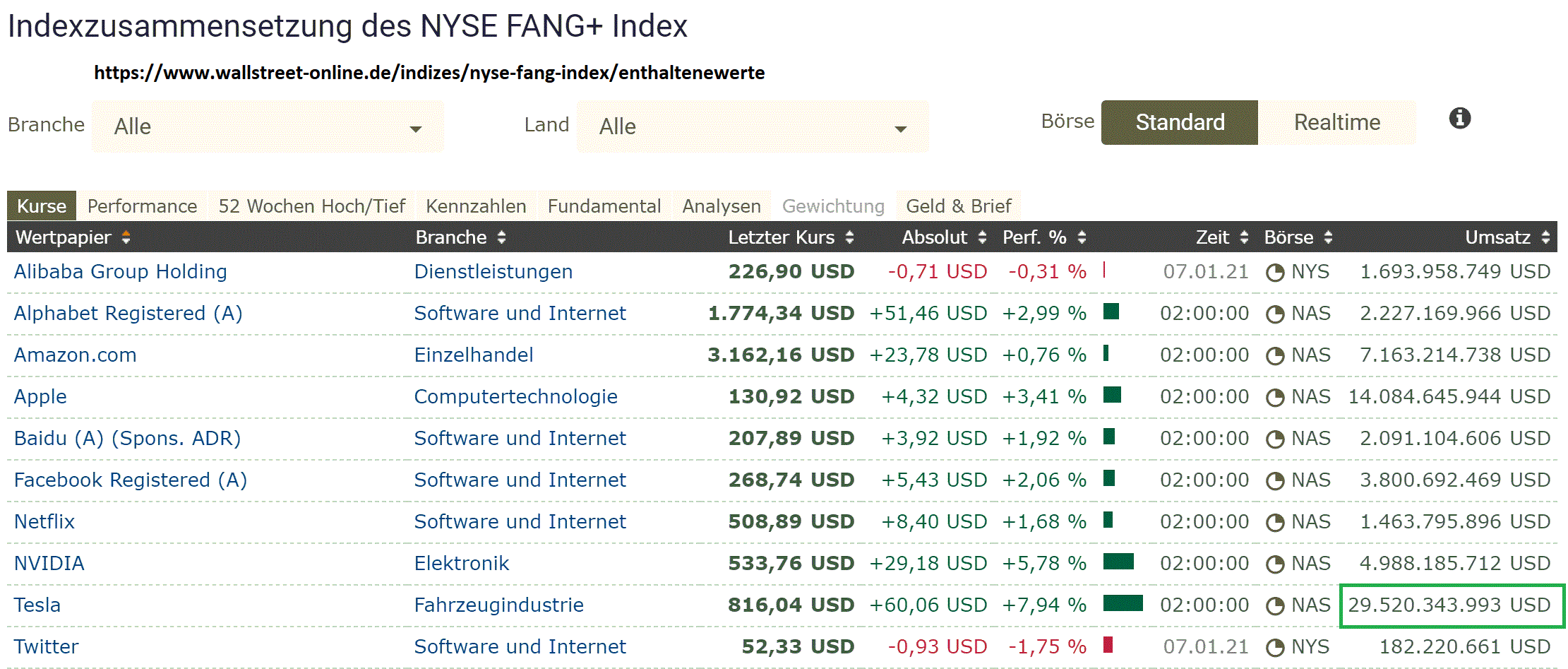The height and width of the screenshot is (669, 1568).
Task: Click the pie-chart exchange icon beside Tesla's NAS
Action: coord(1276,605)
